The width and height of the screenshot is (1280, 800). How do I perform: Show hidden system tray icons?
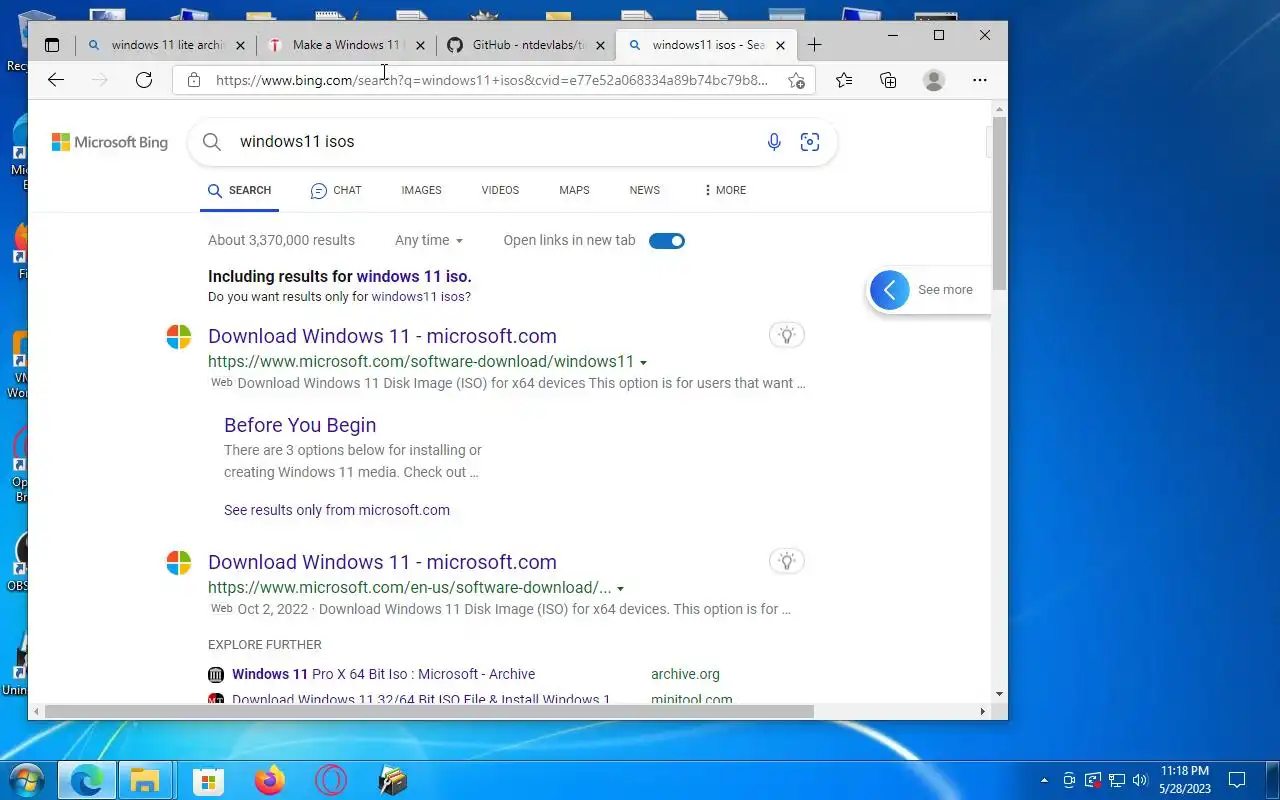[1045, 780]
